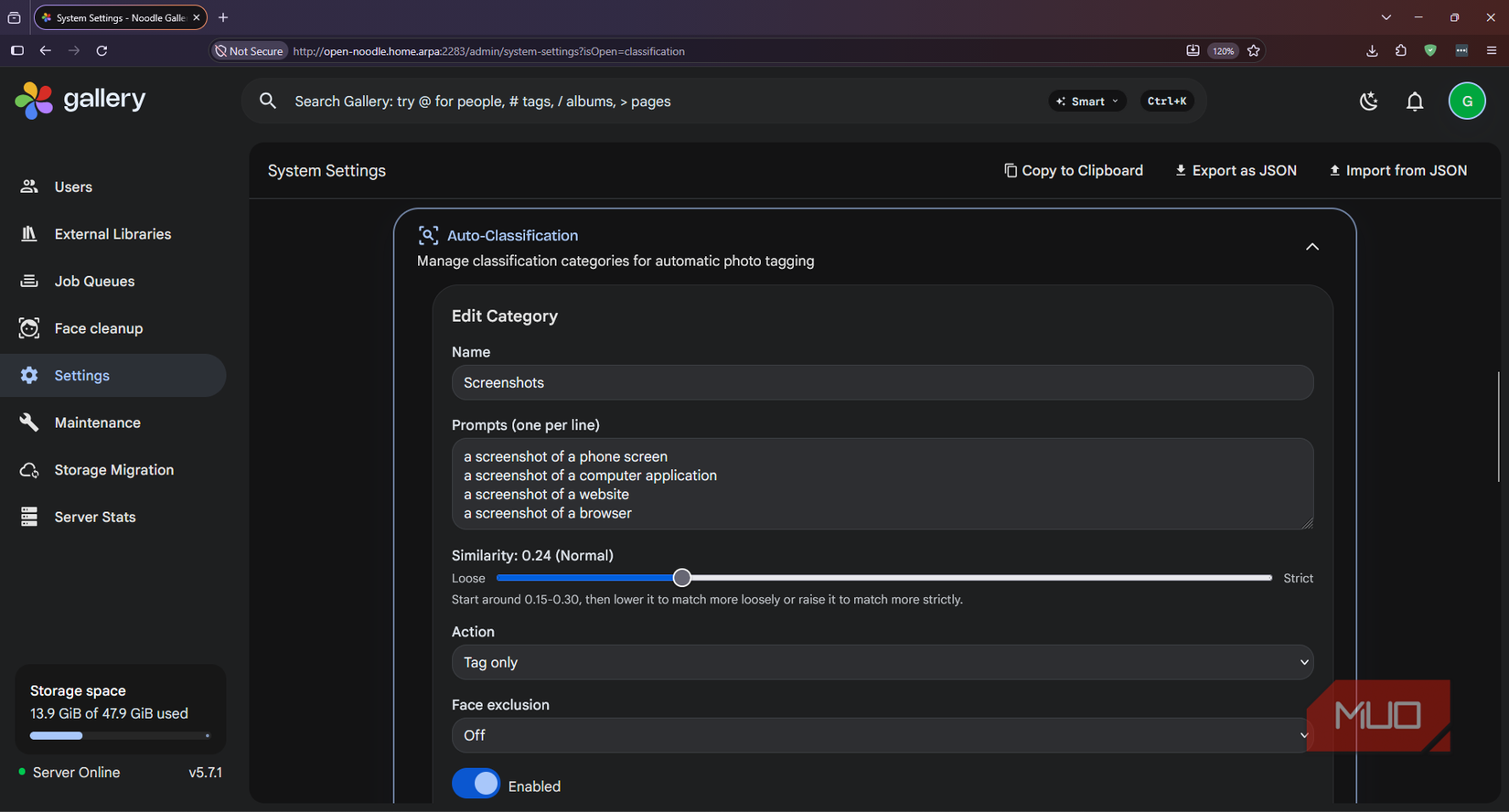Viewport: 1509px width, 812px height.
Task: Bookmark this page with star icon
Action: (x=1254, y=51)
